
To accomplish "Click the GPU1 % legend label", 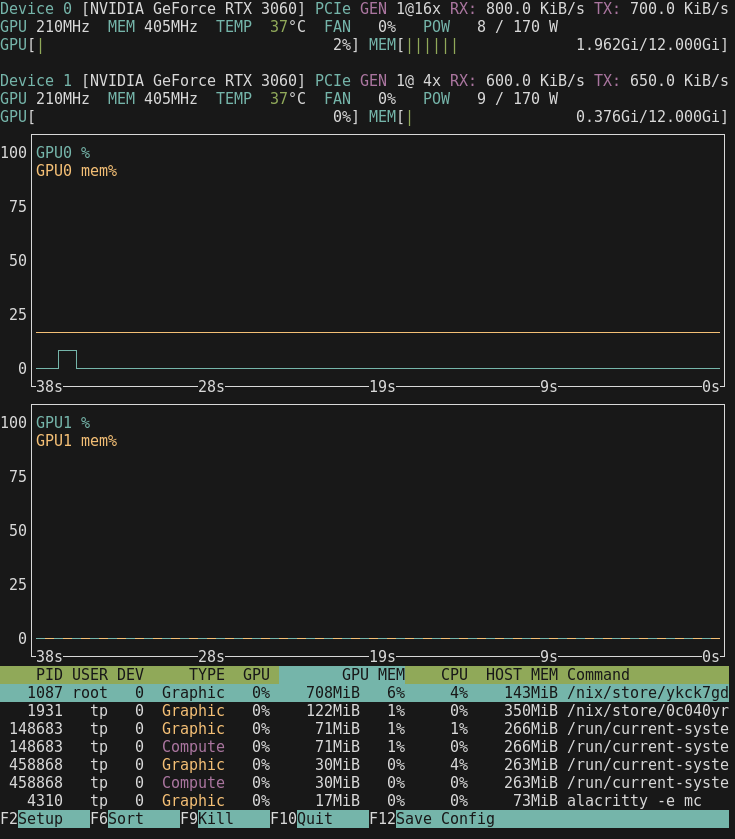I will [63, 422].
